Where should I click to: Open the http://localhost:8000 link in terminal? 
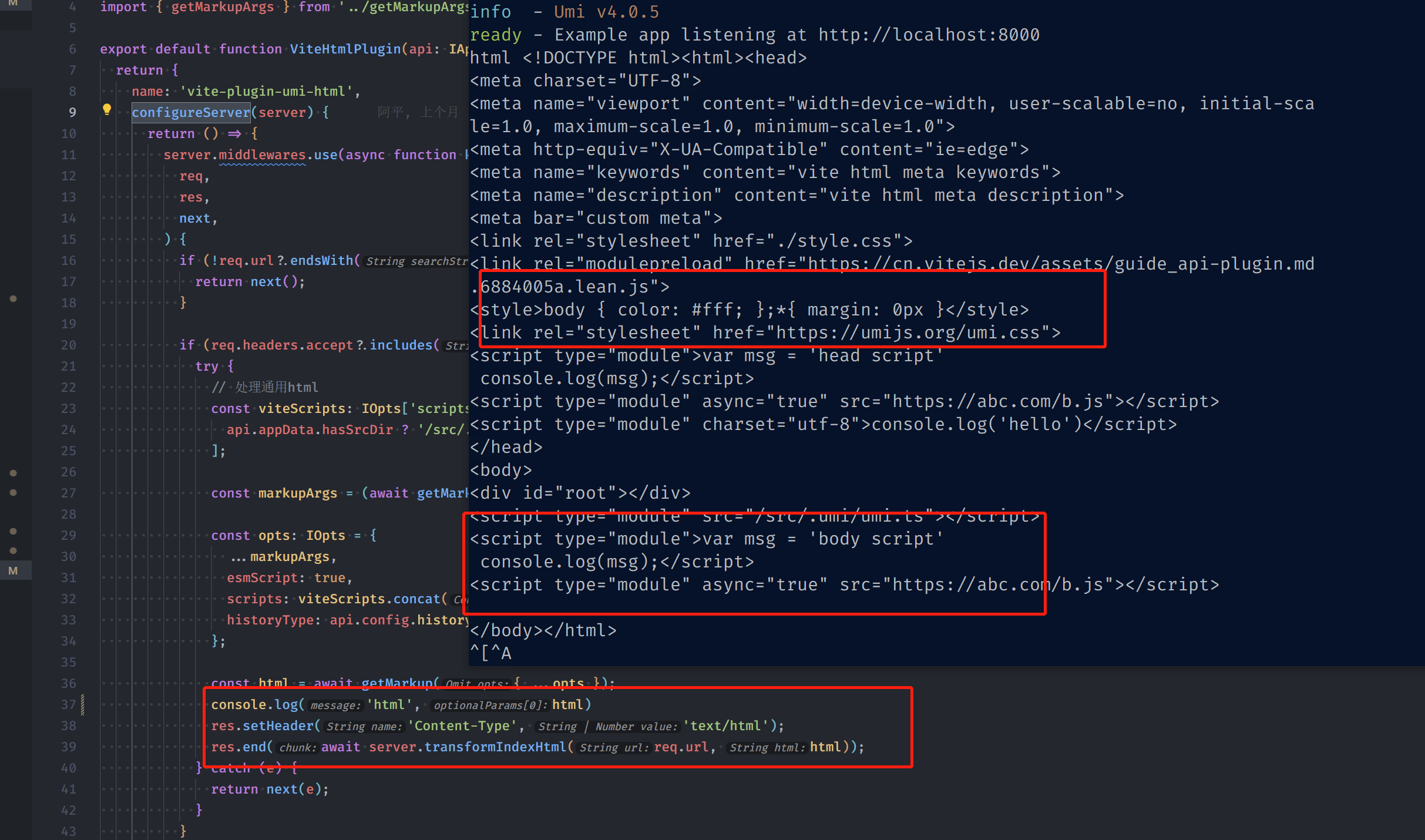(928, 34)
